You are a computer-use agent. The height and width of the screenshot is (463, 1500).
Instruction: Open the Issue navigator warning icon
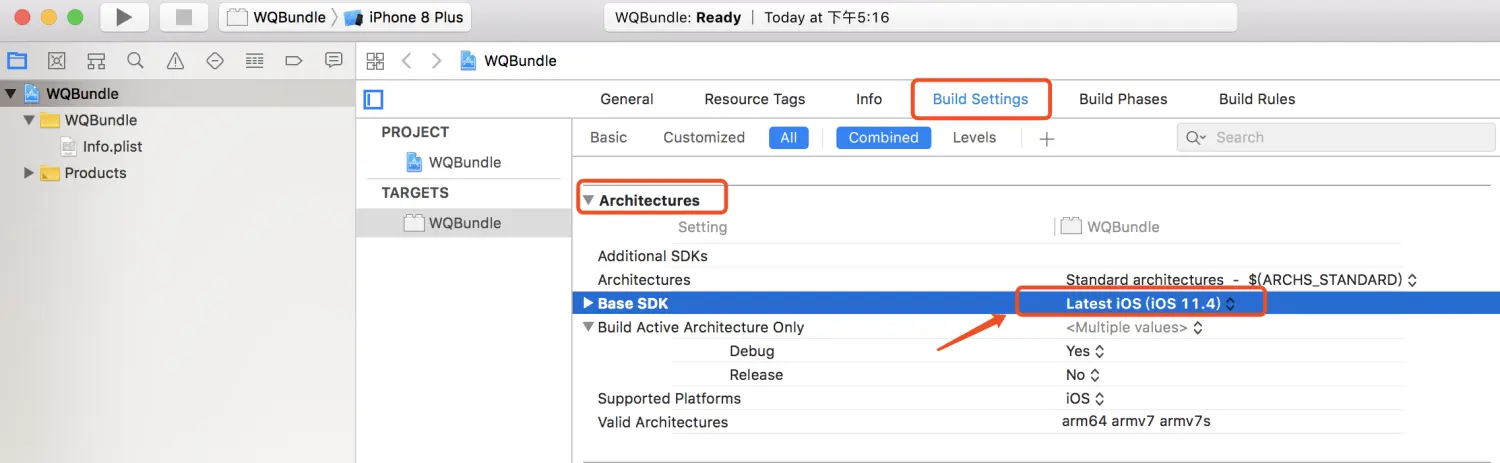(175, 61)
